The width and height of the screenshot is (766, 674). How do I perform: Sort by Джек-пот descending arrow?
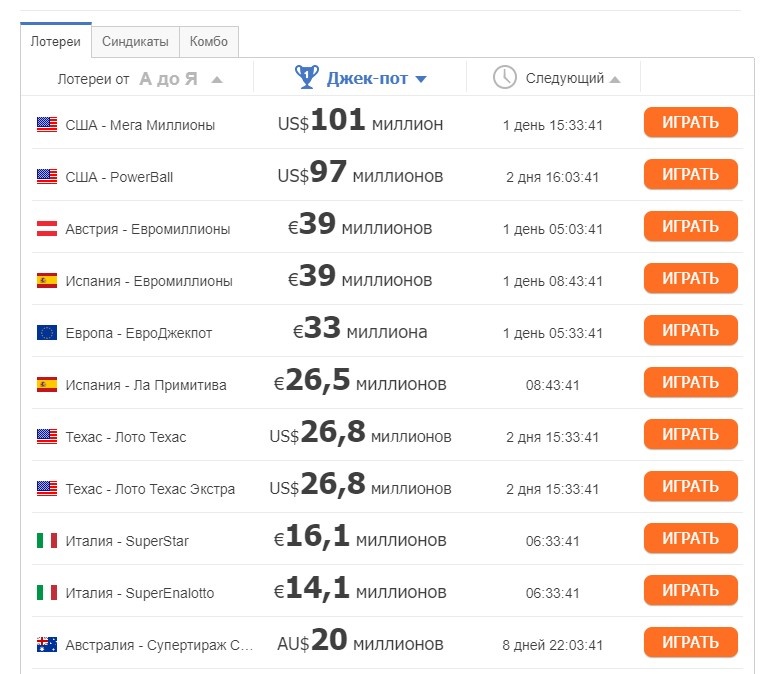coord(421,79)
